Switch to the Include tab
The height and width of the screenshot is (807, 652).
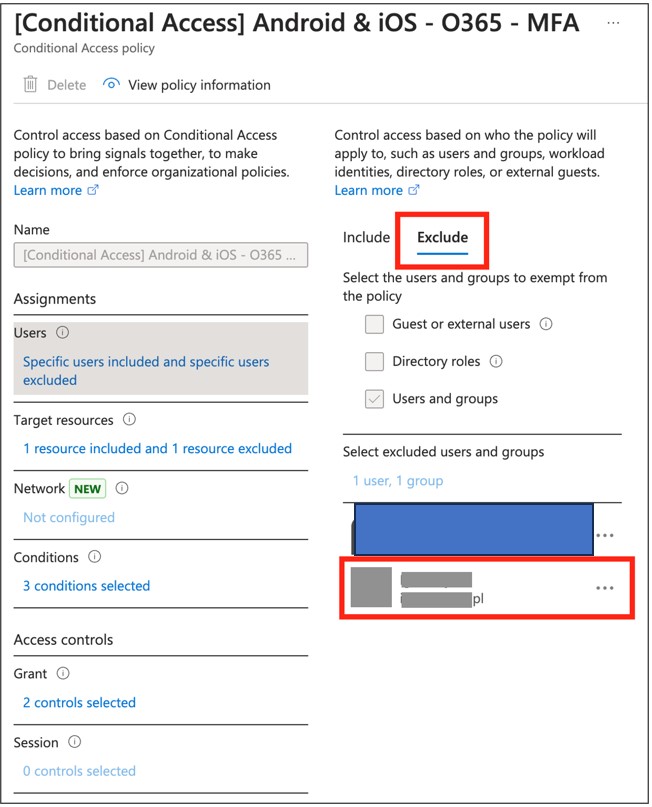click(366, 237)
